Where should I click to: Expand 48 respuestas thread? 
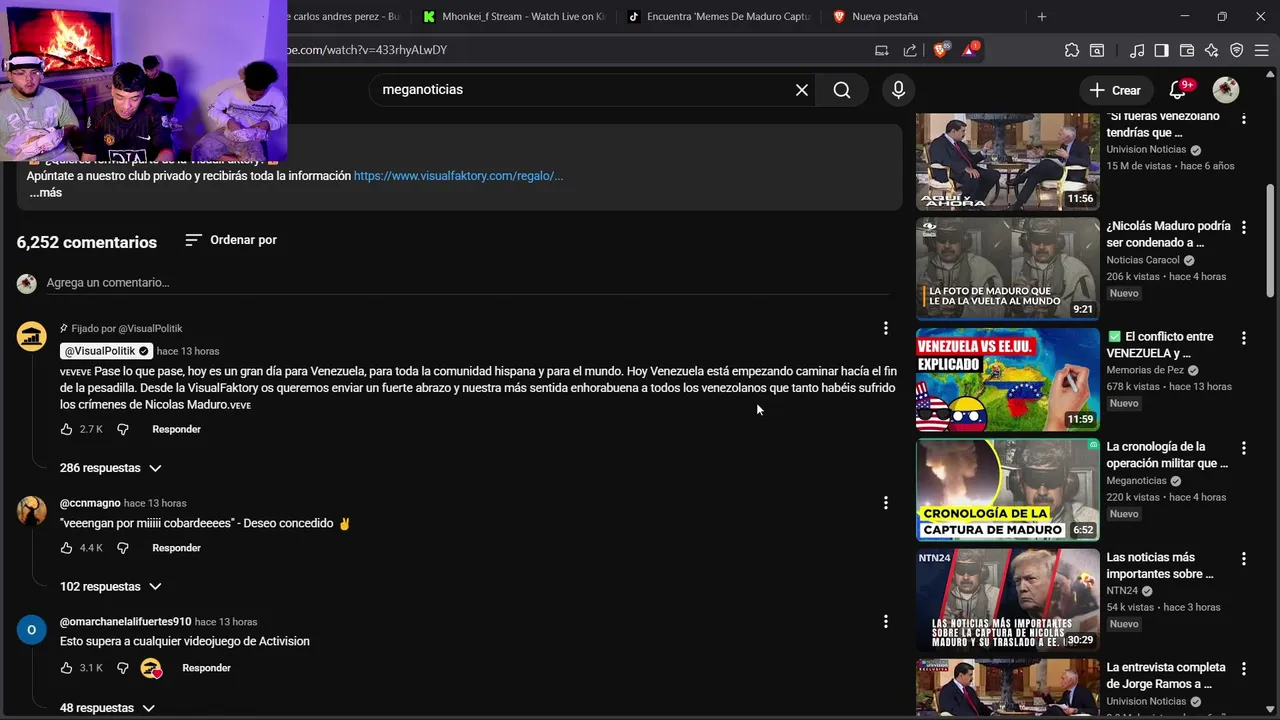pos(107,708)
